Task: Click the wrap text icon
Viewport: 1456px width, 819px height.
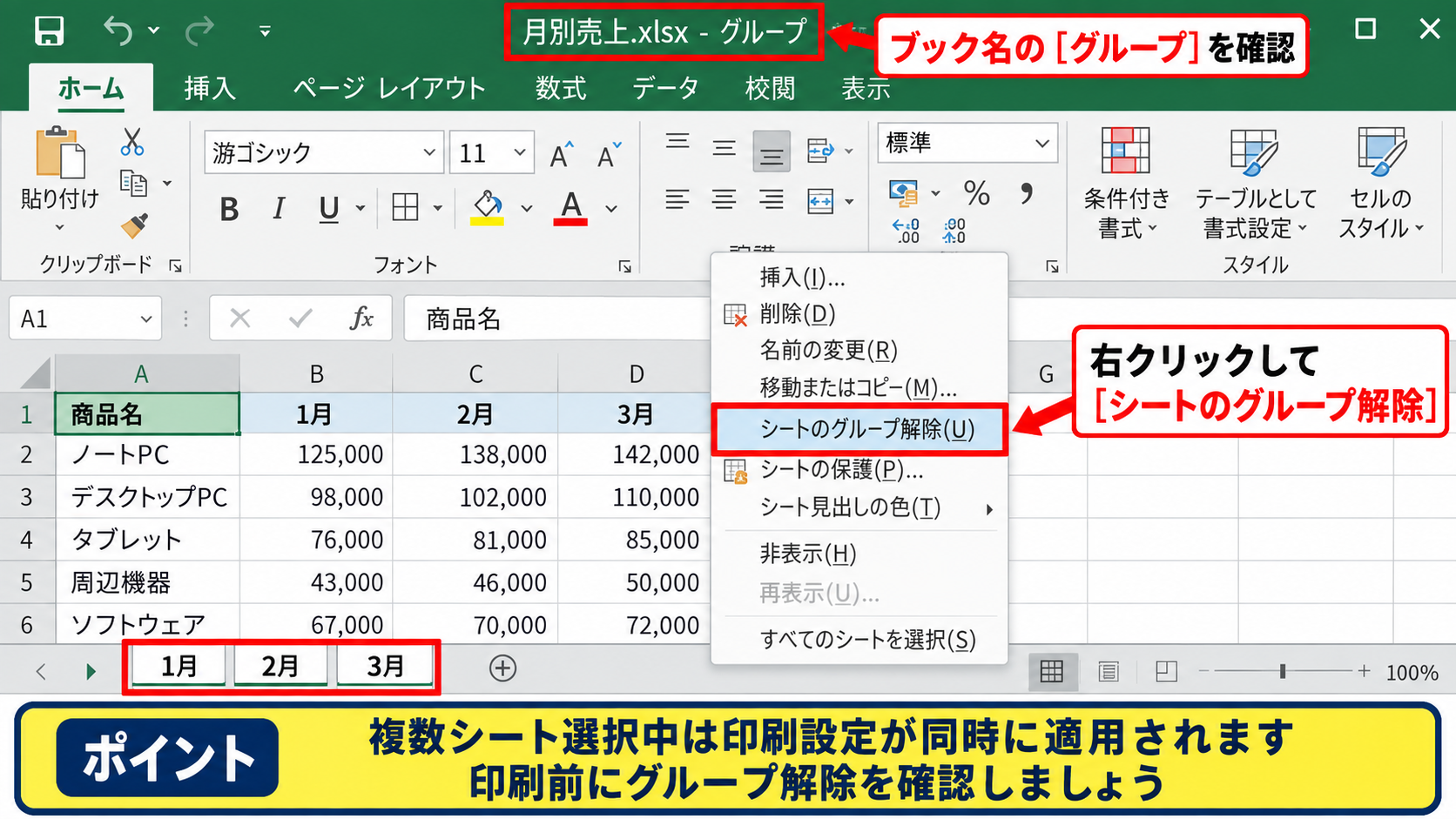Action: pos(819,151)
